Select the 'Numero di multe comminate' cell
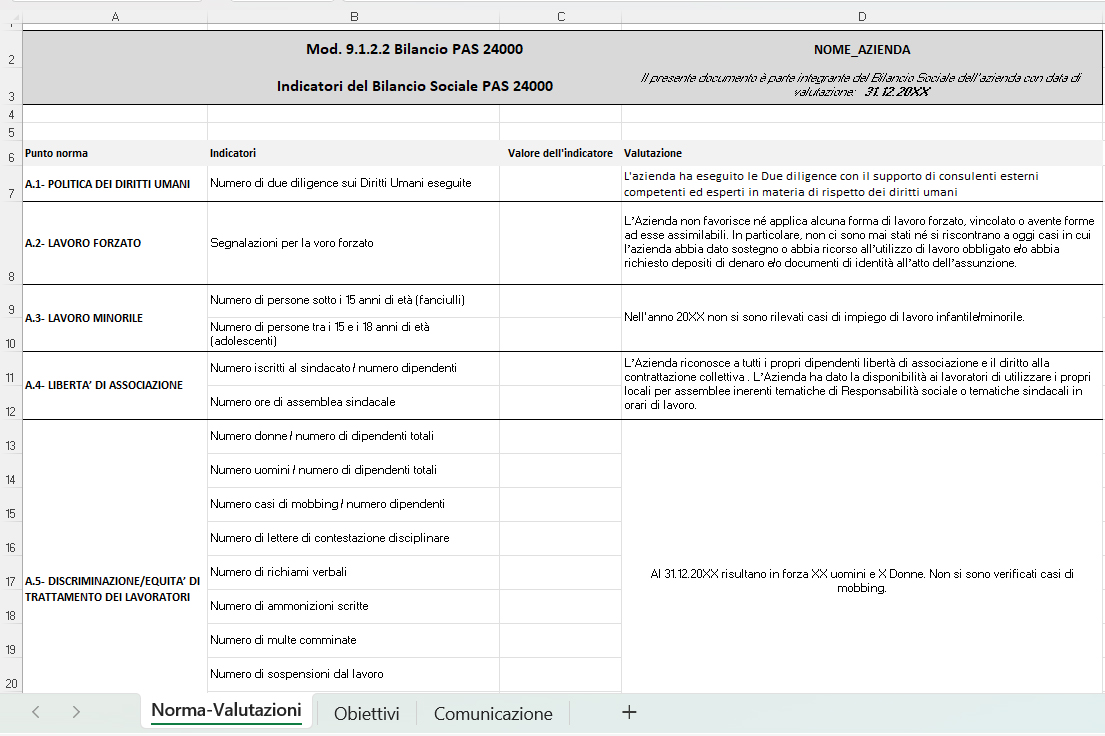Screen dimensions: 1105x736 pyautogui.click(x=353, y=640)
